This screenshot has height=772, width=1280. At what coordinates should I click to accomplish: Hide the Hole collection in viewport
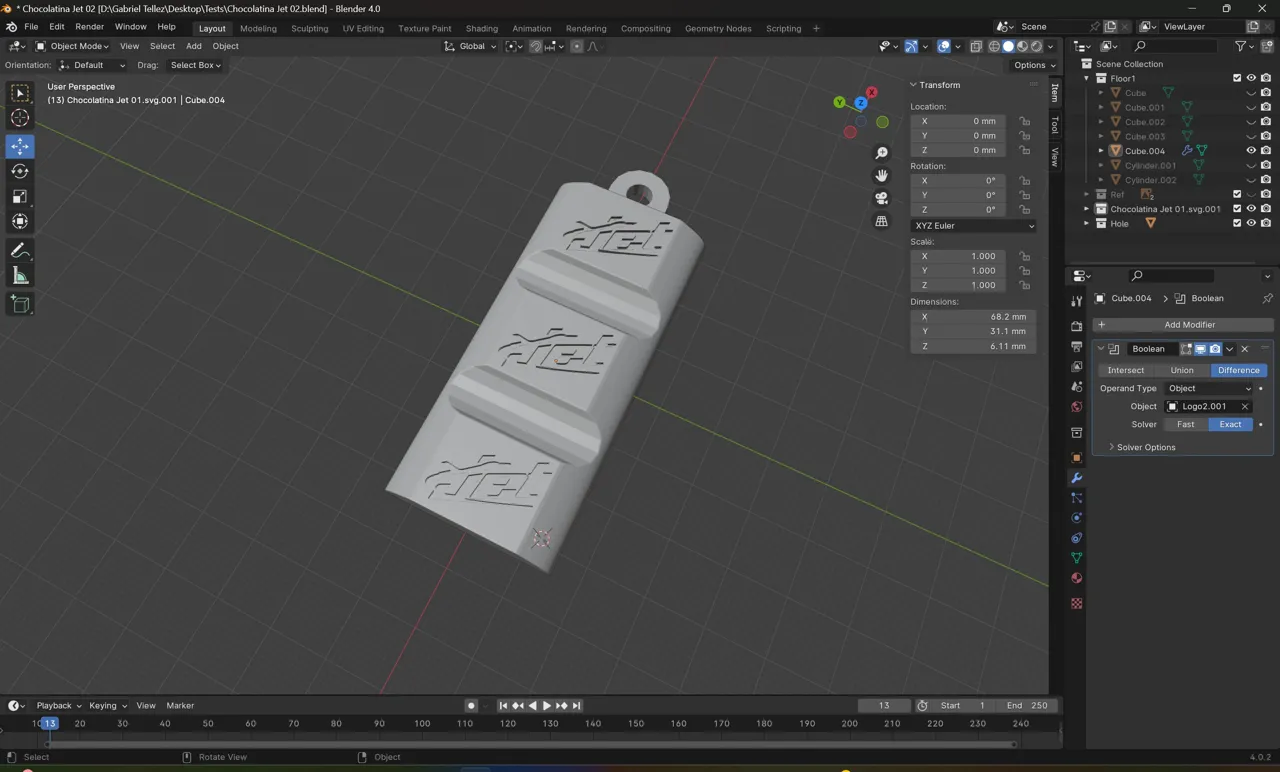1250,223
